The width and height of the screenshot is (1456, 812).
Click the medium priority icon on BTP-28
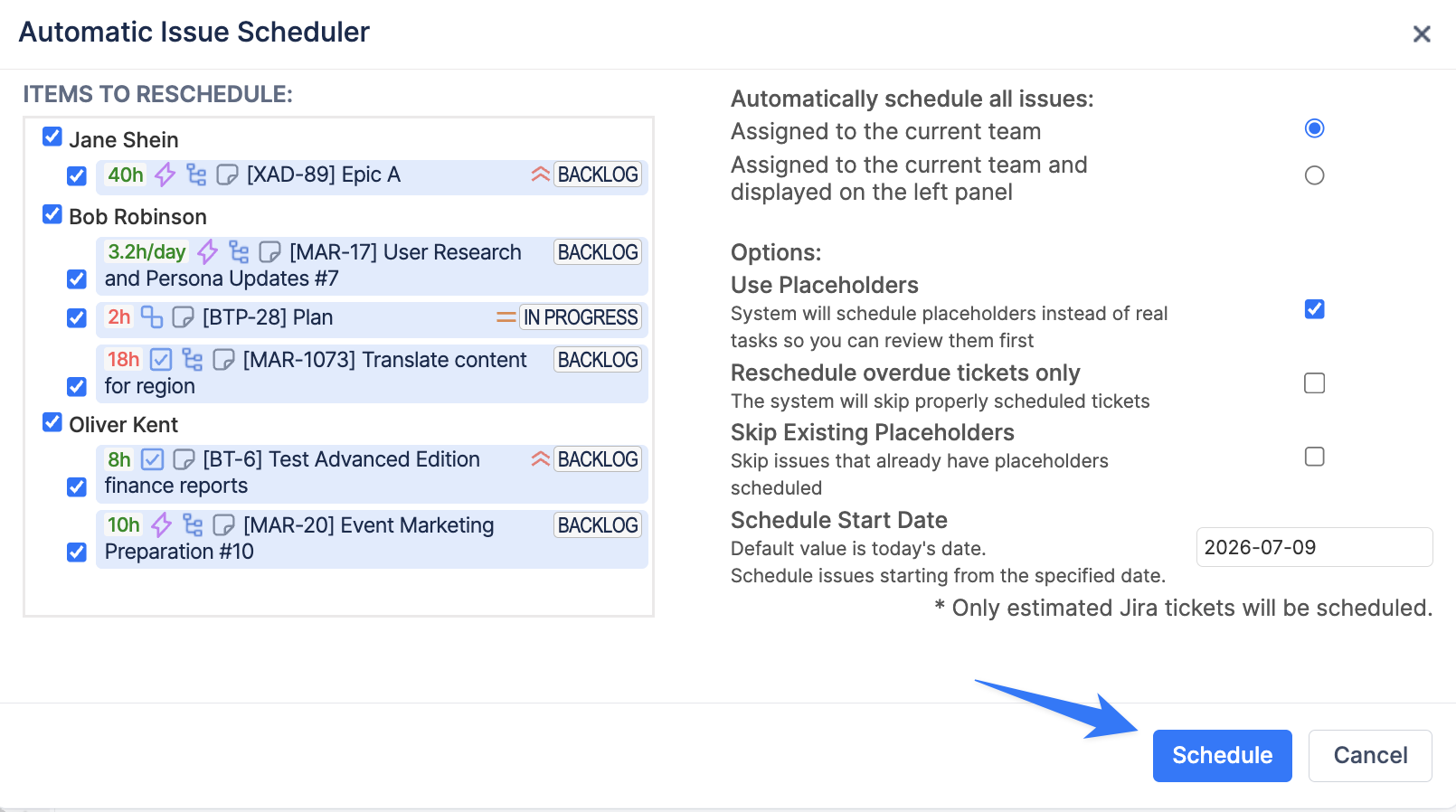click(506, 317)
